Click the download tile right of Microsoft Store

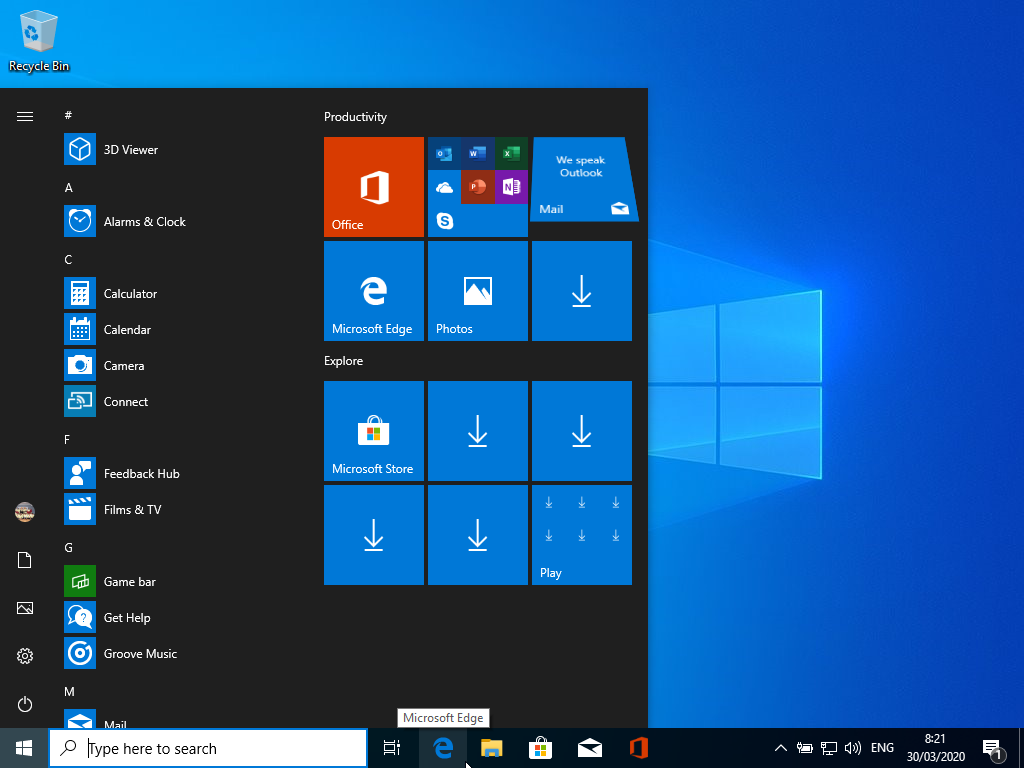tap(477, 431)
